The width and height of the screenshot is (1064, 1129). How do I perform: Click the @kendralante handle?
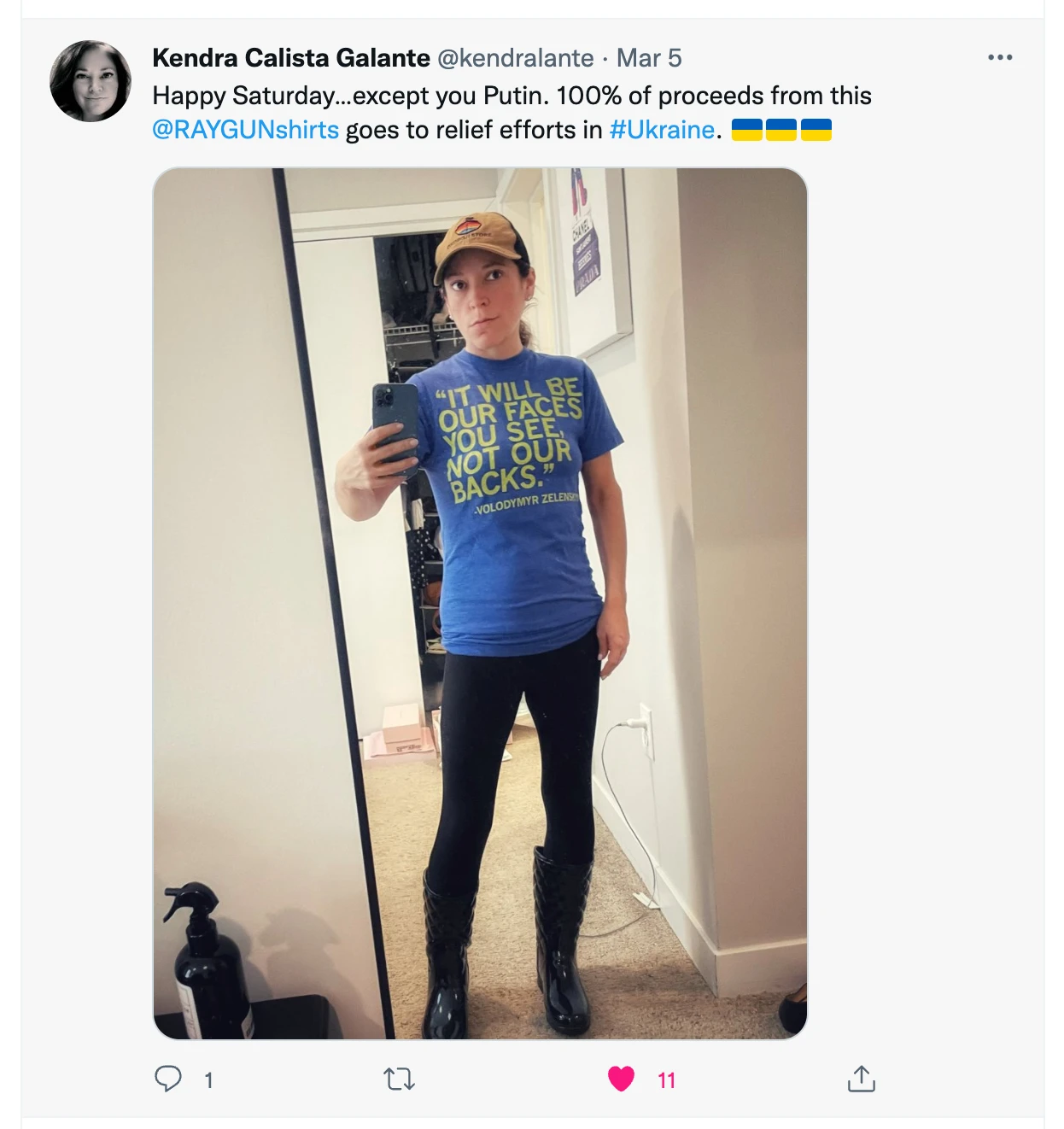coord(515,58)
